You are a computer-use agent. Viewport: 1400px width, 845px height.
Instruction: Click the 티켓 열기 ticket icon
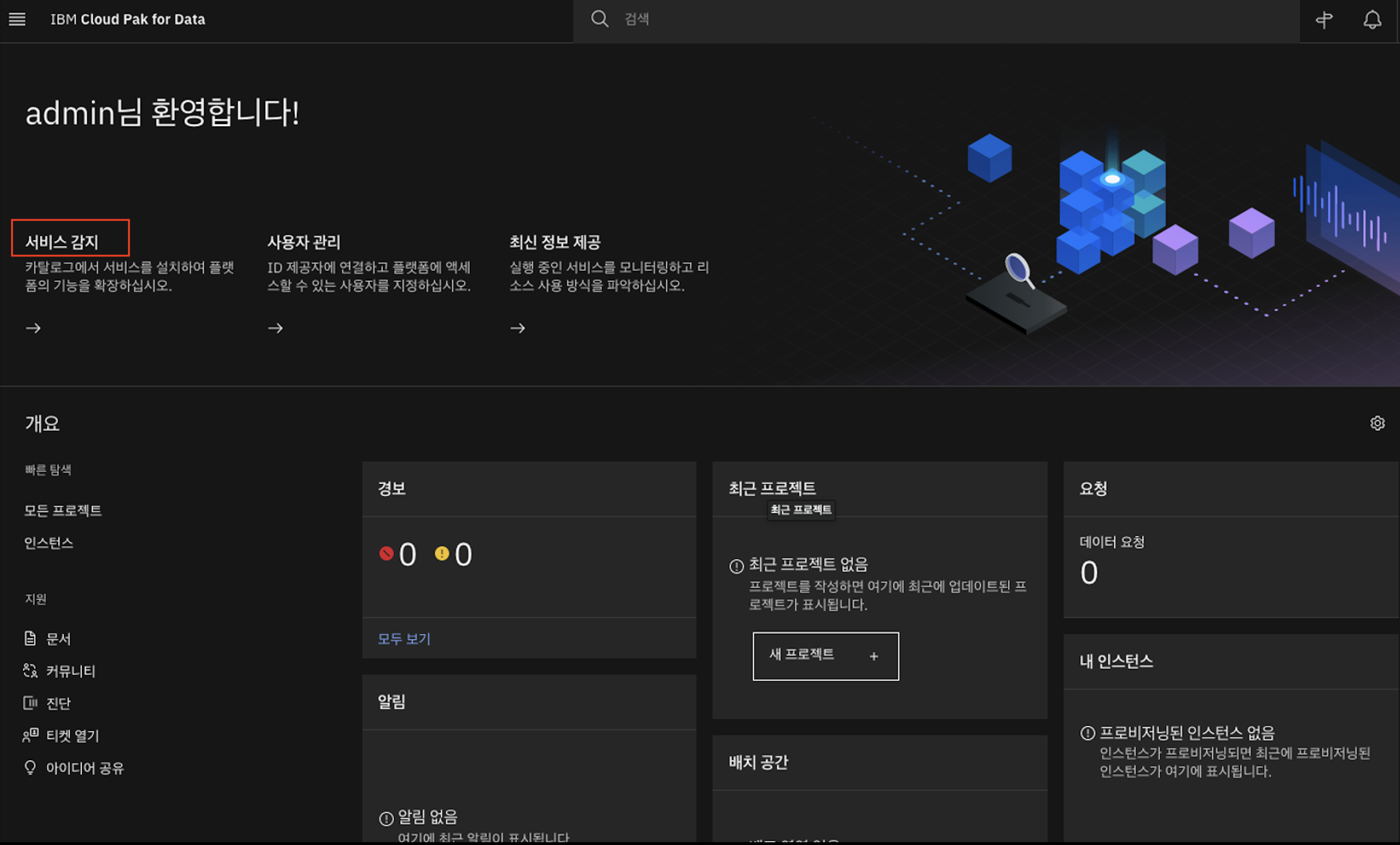tap(30, 735)
